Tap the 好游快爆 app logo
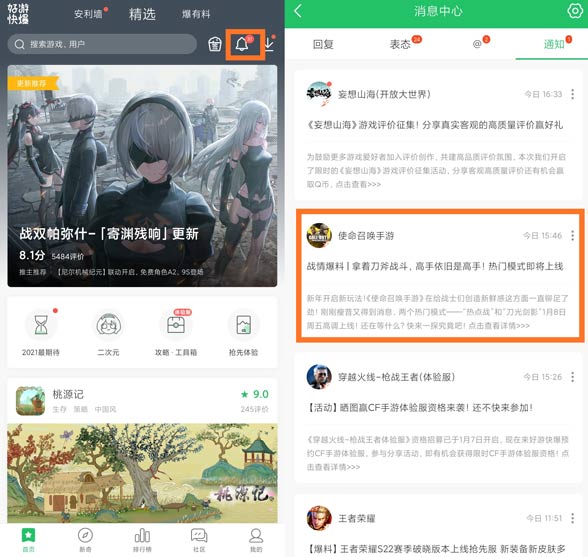This screenshot has width=588, height=557. click(x=18, y=14)
